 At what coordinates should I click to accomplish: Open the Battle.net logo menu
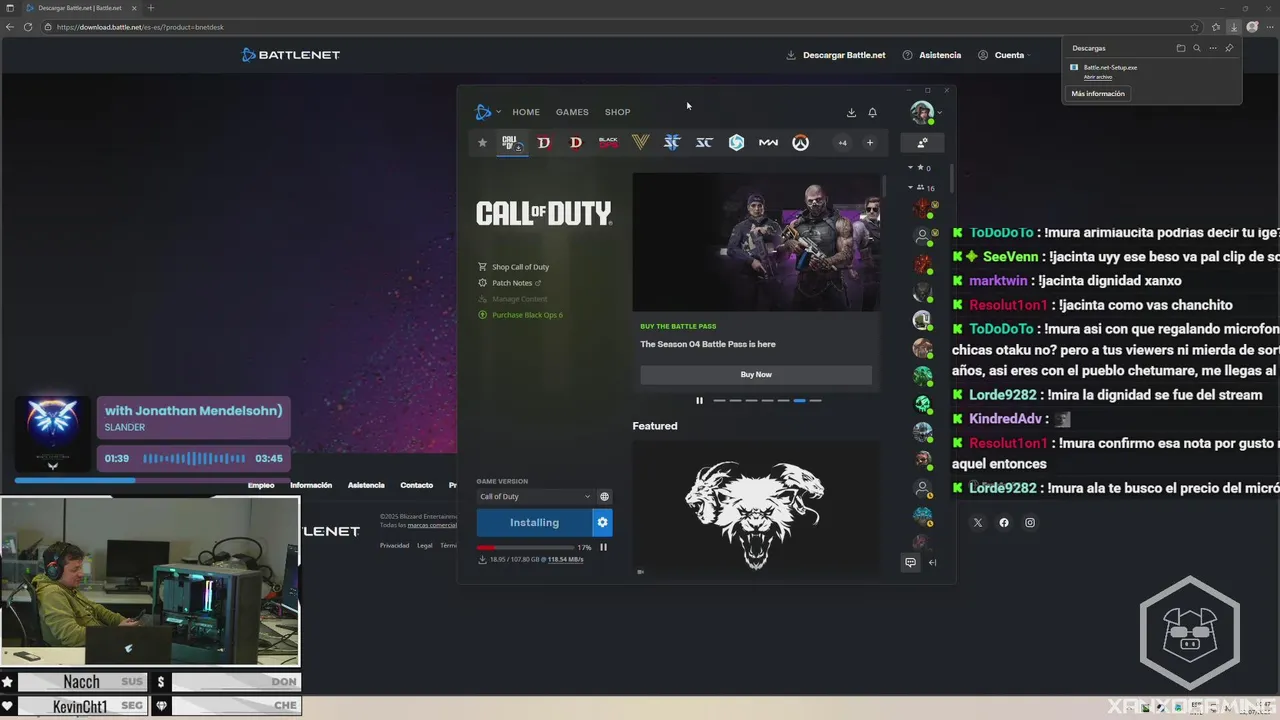[x=487, y=112]
